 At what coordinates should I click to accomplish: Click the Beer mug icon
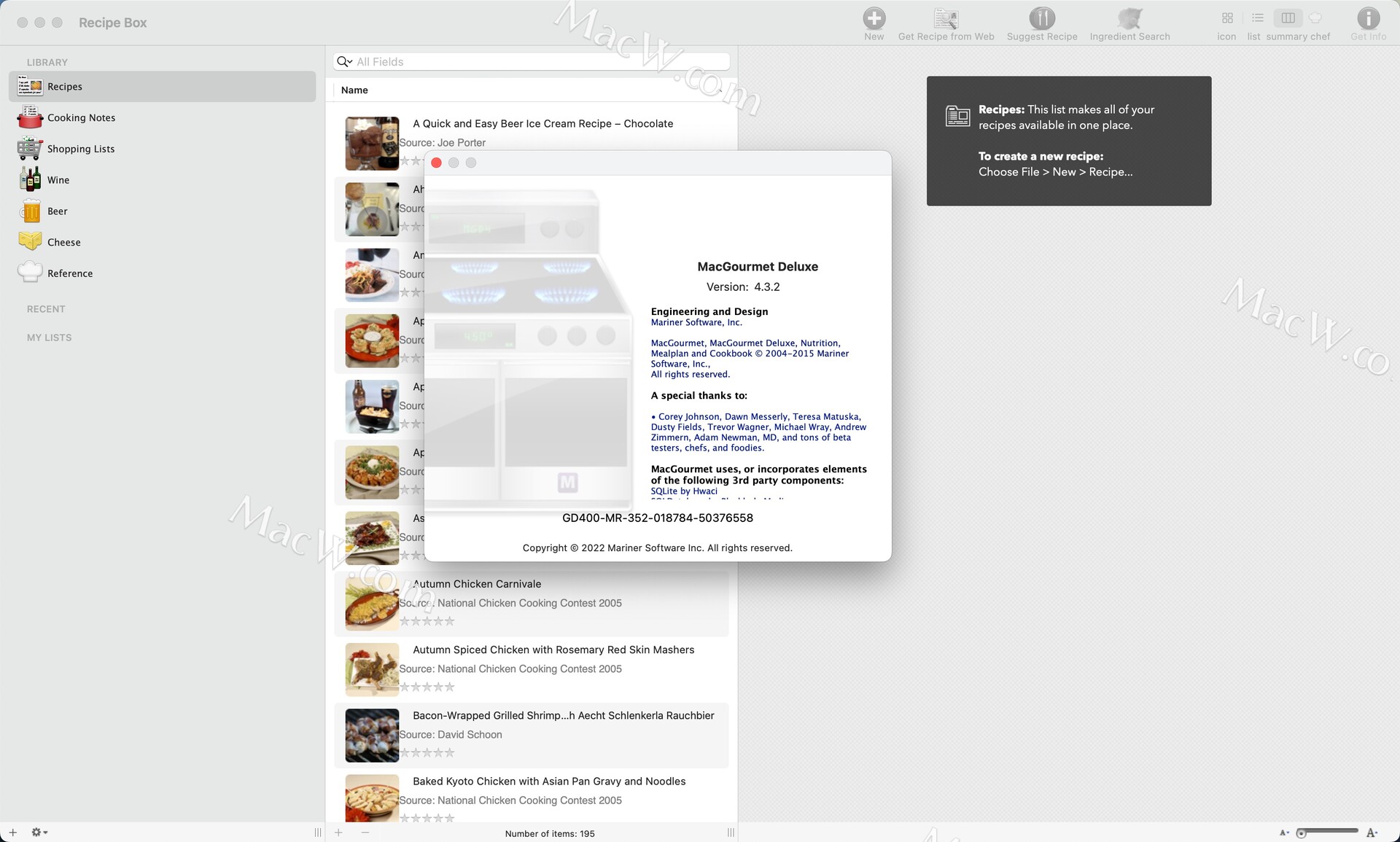coord(31,211)
